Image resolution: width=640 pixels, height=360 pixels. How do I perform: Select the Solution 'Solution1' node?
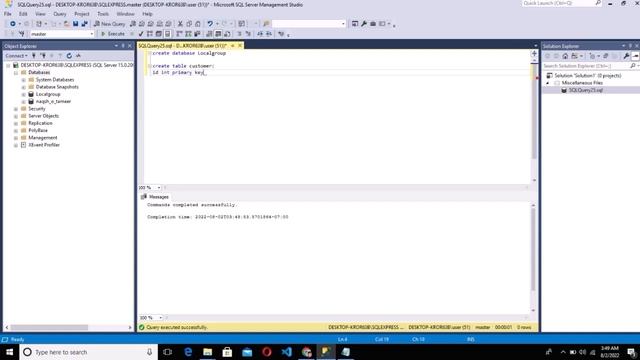588,76
